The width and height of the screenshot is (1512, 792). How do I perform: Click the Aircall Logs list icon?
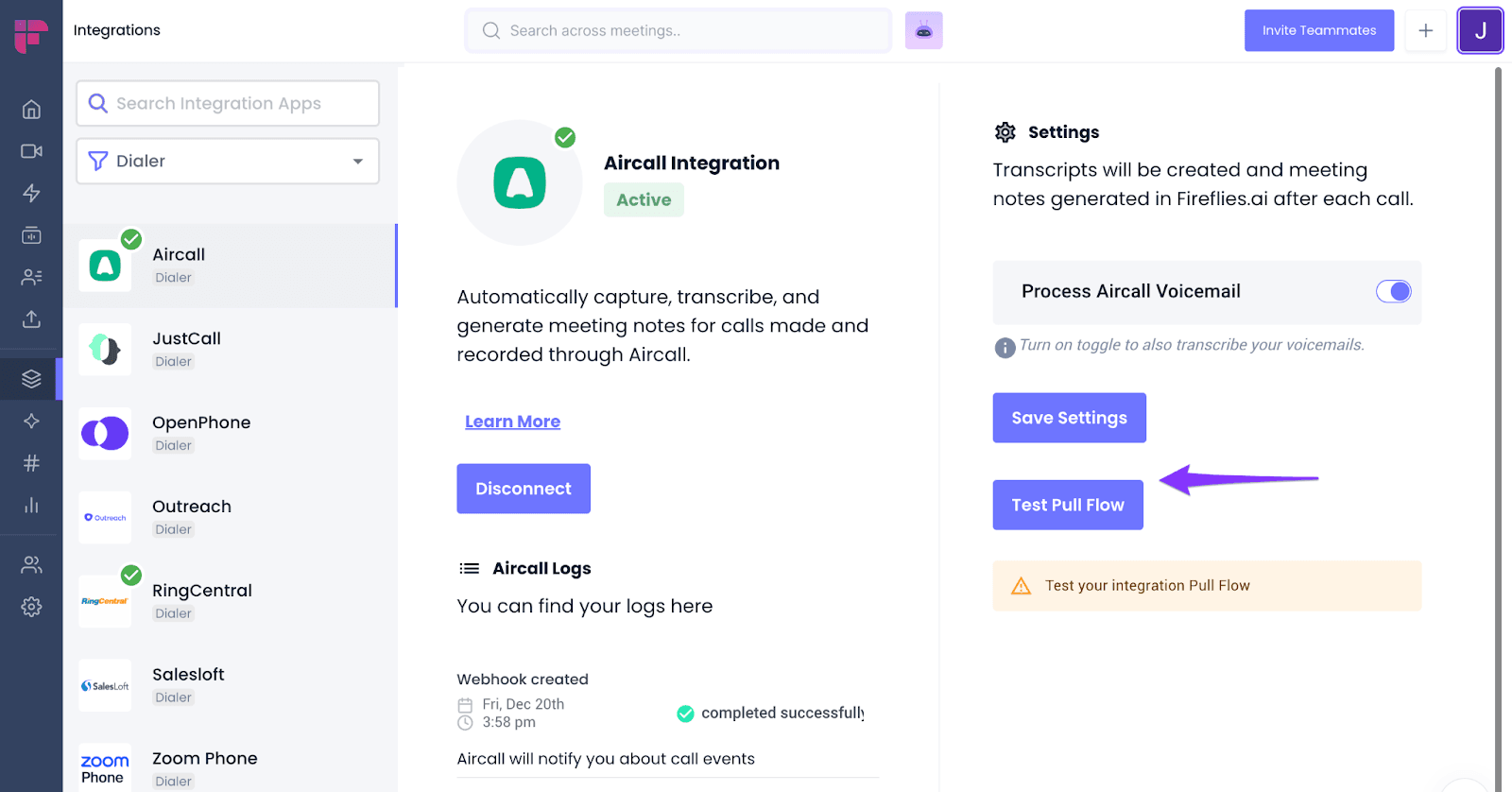(x=469, y=568)
